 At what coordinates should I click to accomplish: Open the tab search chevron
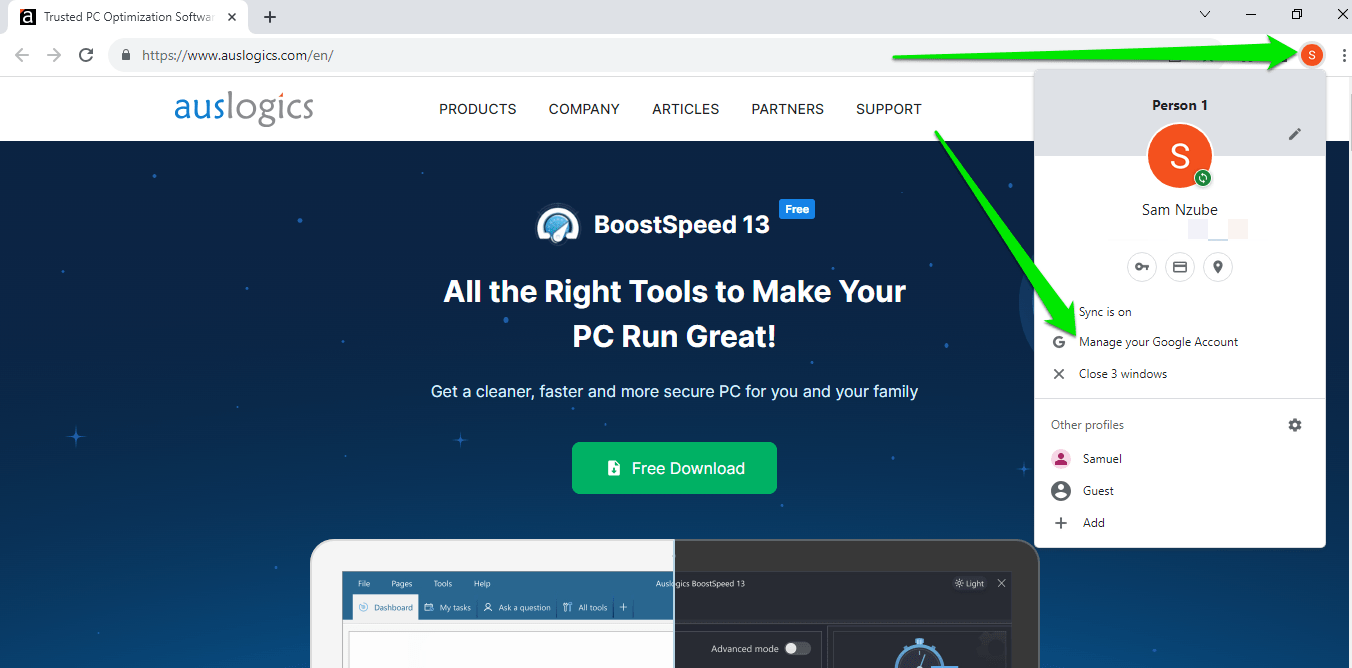tap(1205, 14)
